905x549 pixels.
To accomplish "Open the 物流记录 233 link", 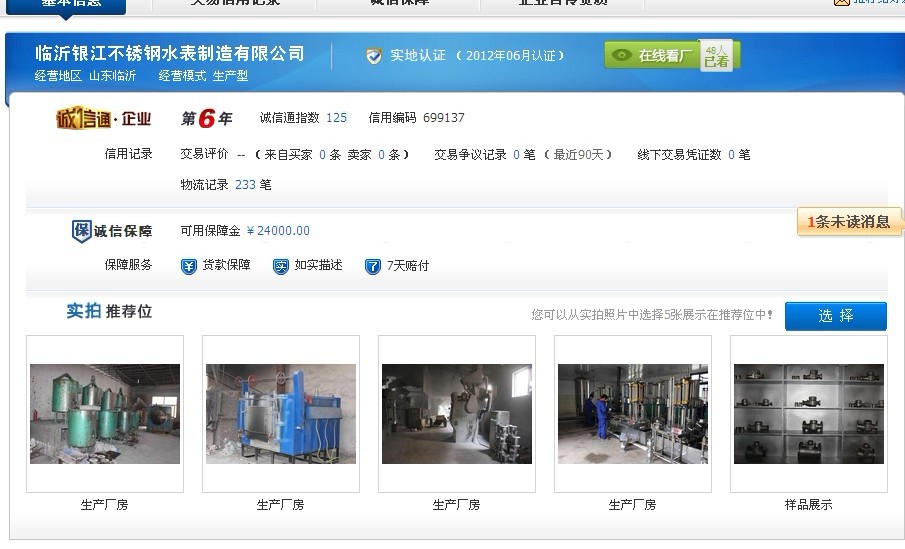I will tap(245, 185).
